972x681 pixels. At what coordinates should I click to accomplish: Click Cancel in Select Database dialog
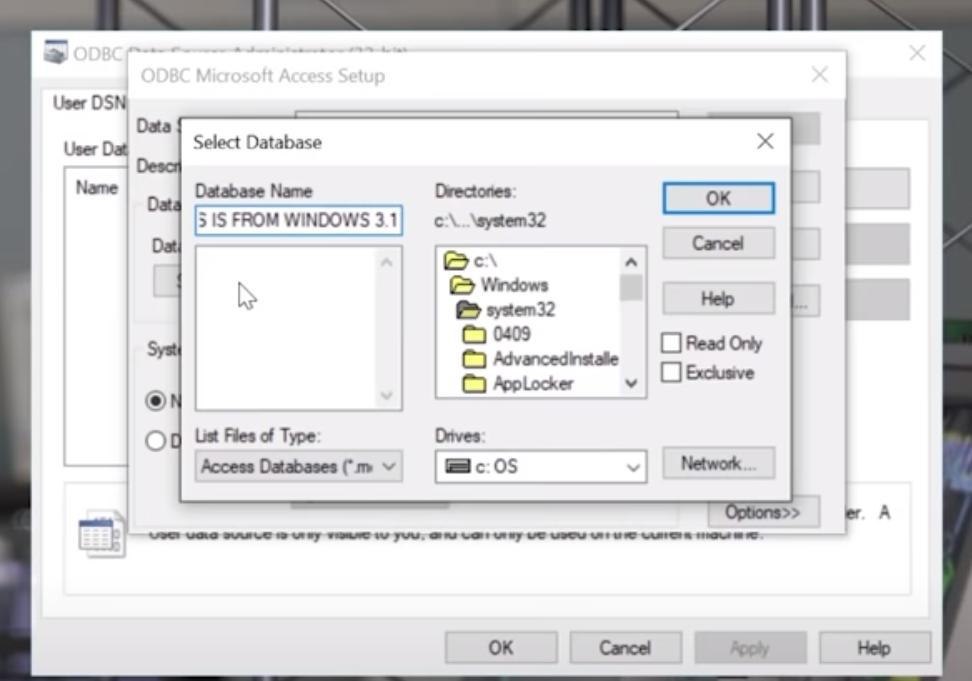coord(718,243)
